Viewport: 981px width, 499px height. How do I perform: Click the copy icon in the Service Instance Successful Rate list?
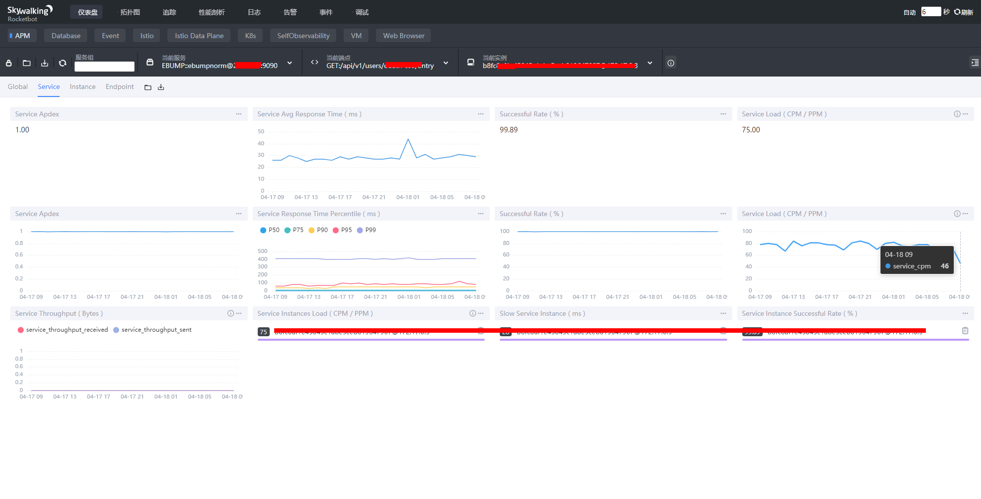coord(965,331)
